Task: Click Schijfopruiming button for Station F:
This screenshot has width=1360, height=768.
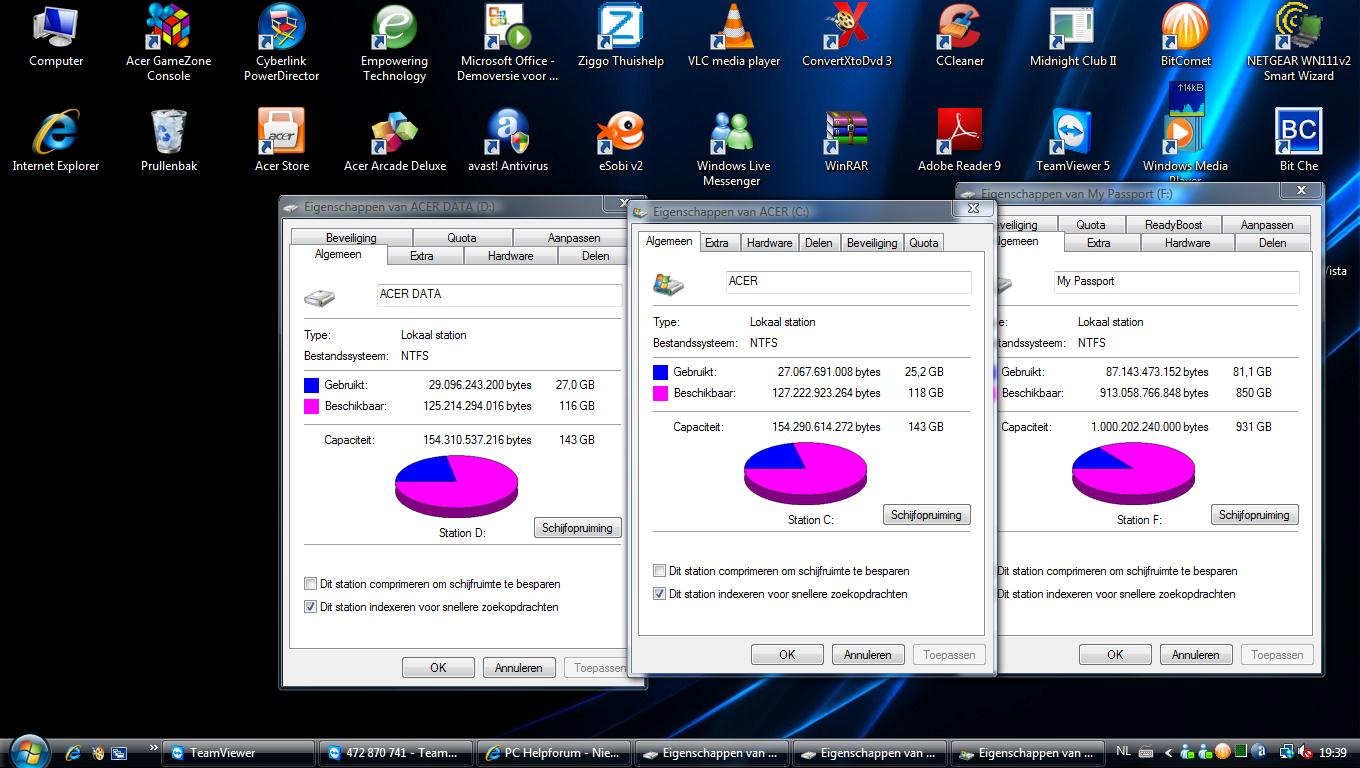Action: 1254,515
